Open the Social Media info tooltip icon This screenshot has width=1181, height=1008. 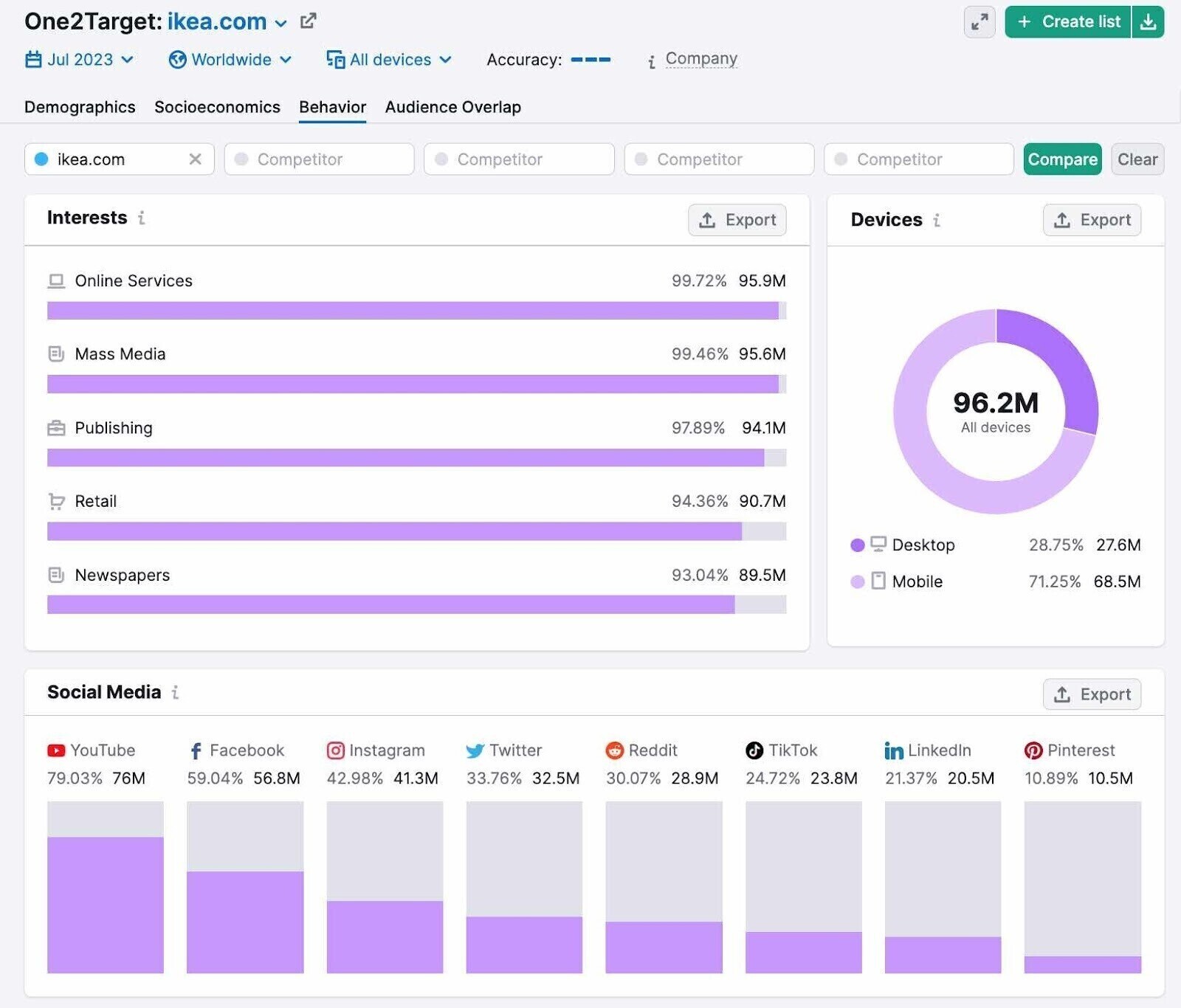[x=175, y=693]
